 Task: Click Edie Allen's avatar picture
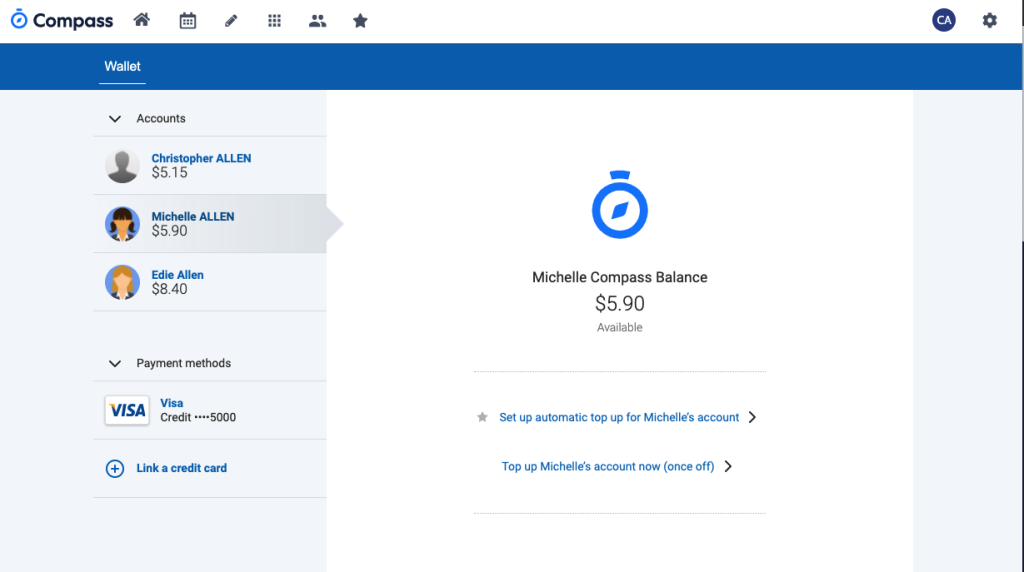pos(122,282)
